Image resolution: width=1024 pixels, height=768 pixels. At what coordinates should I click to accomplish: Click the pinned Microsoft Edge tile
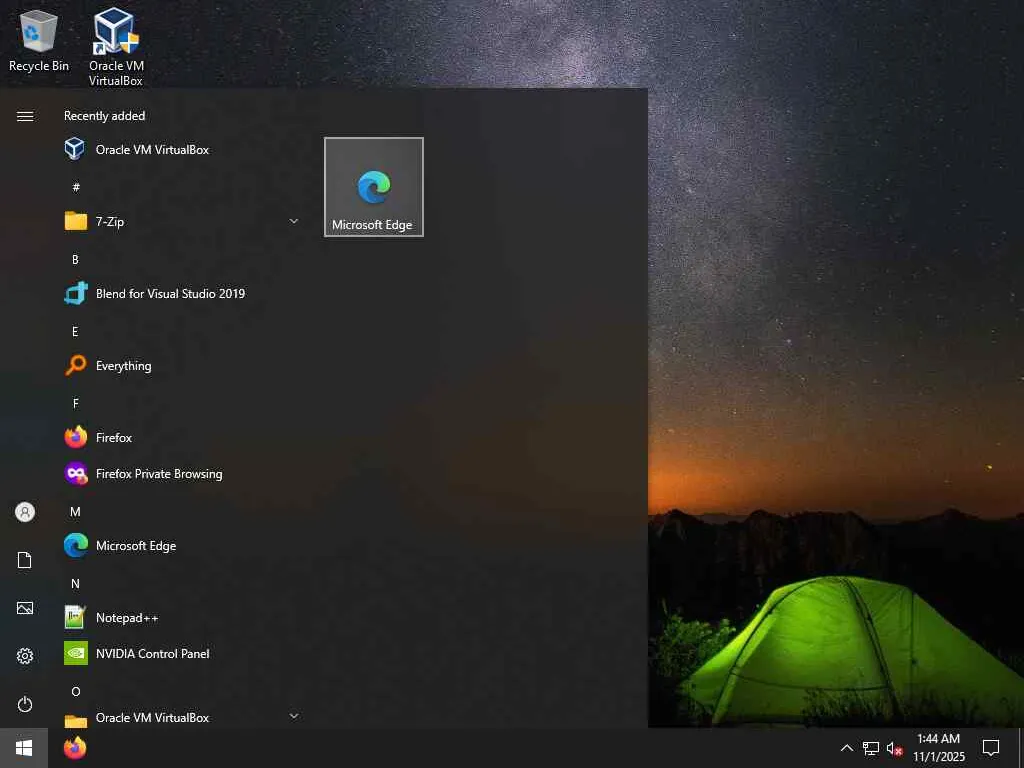(x=374, y=187)
